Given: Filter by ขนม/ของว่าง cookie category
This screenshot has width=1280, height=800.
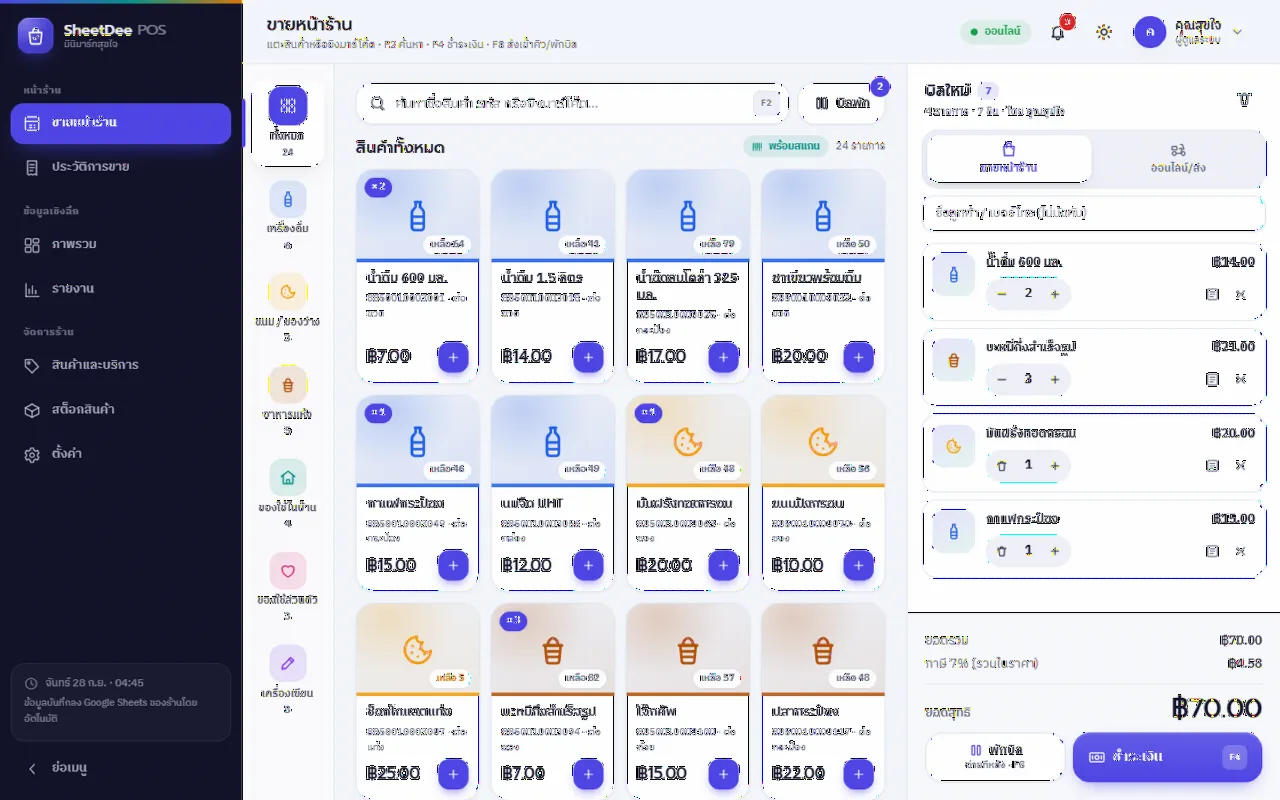Looking at the screenshot, I should 287,307.
